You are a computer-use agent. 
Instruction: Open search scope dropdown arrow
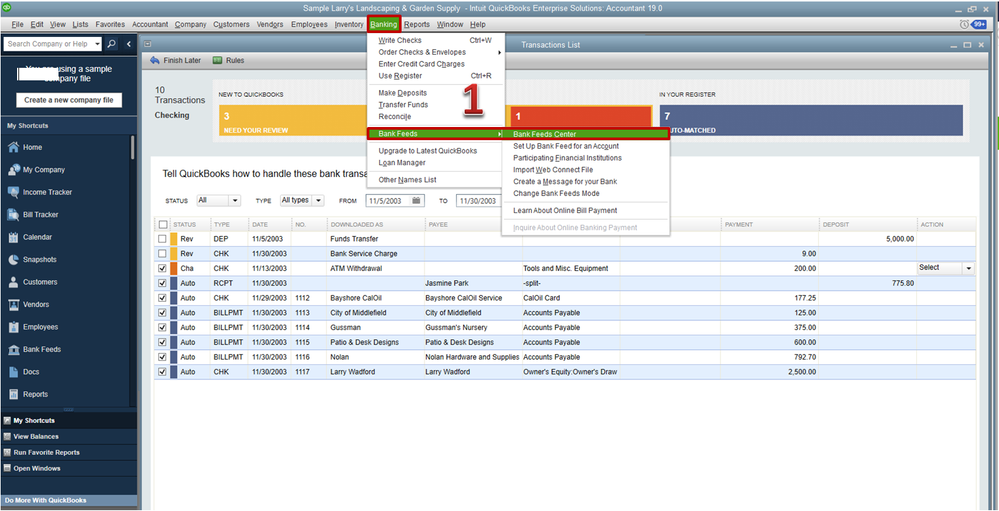click(x=96, y=44)
